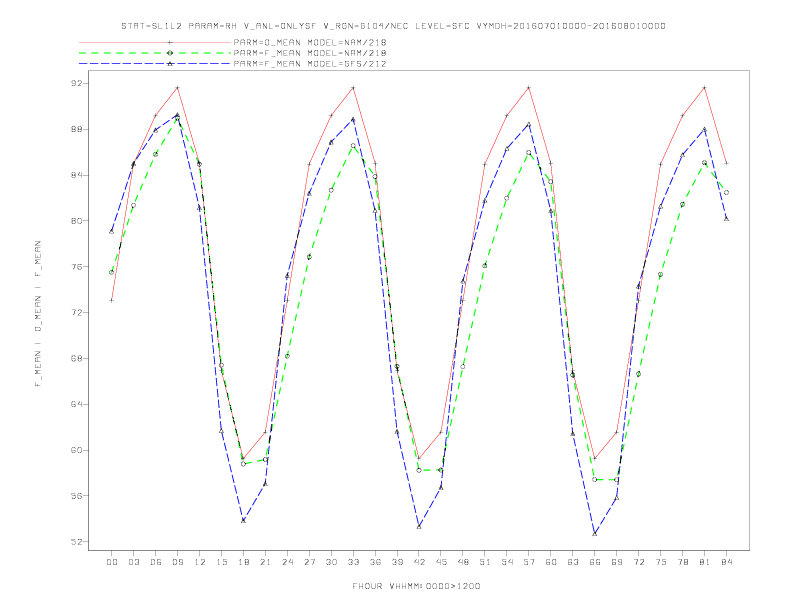Click x-axis tick label 06
Screen dimensions: 792x612
pos(156,562)
